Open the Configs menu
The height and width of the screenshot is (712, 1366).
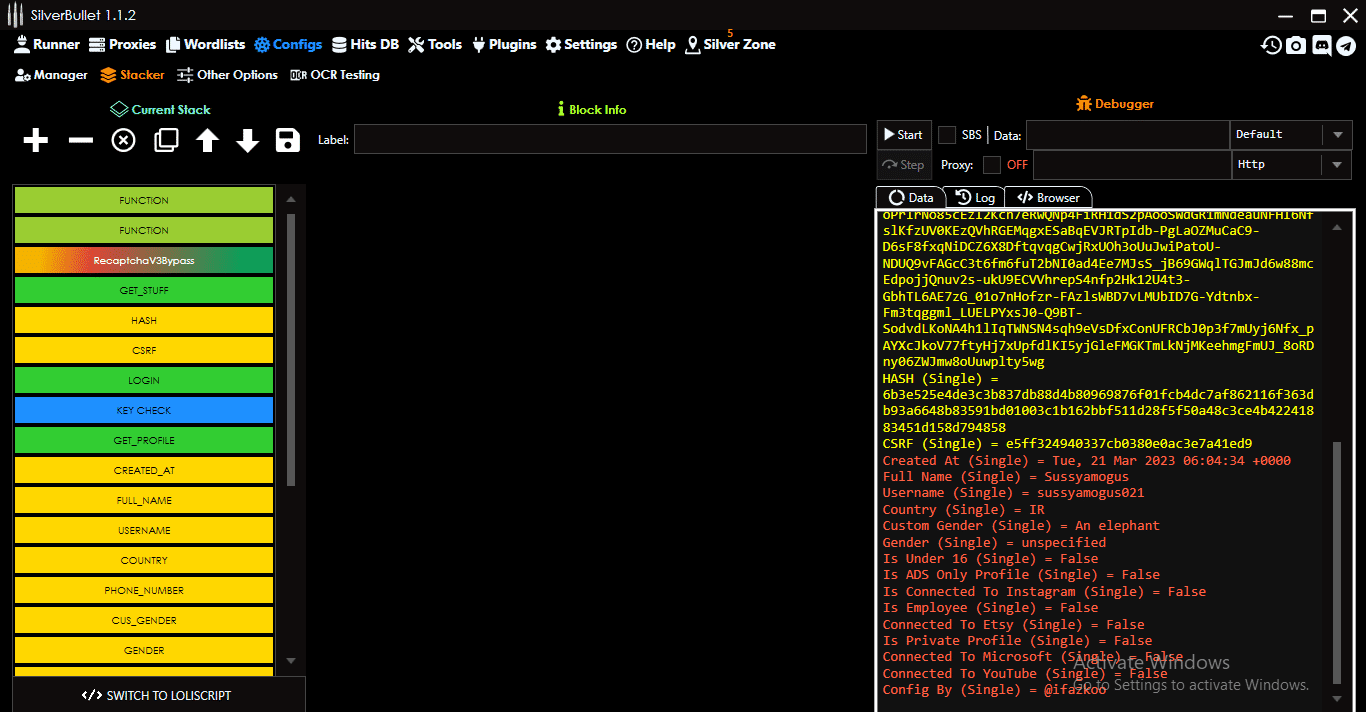click(x=288, y=44)
